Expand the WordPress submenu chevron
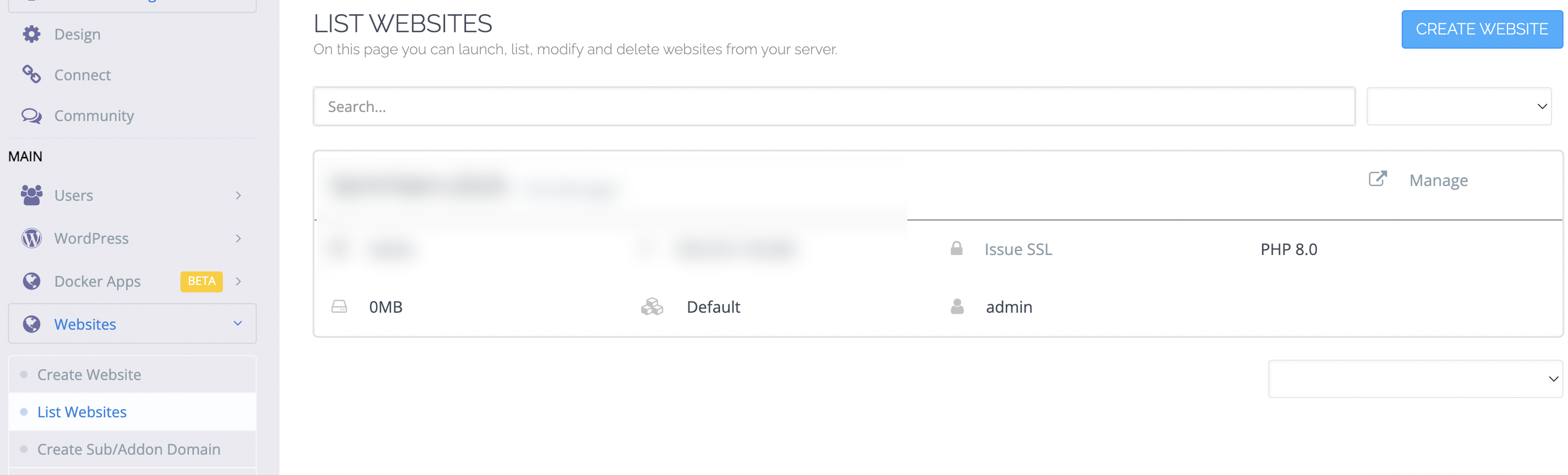 [x=238, y=239]
